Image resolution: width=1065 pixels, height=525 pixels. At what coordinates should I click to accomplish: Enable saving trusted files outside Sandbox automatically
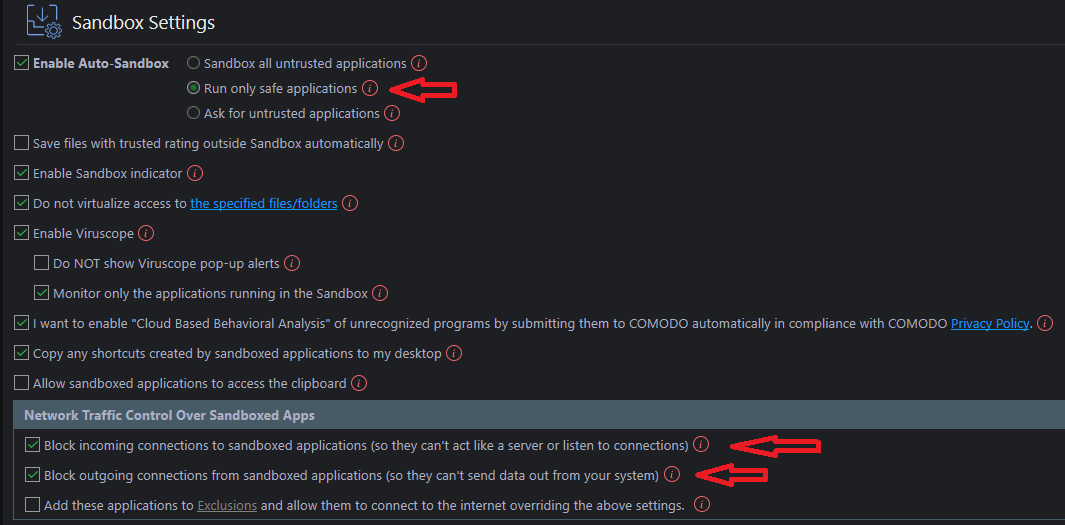[22, 143]
